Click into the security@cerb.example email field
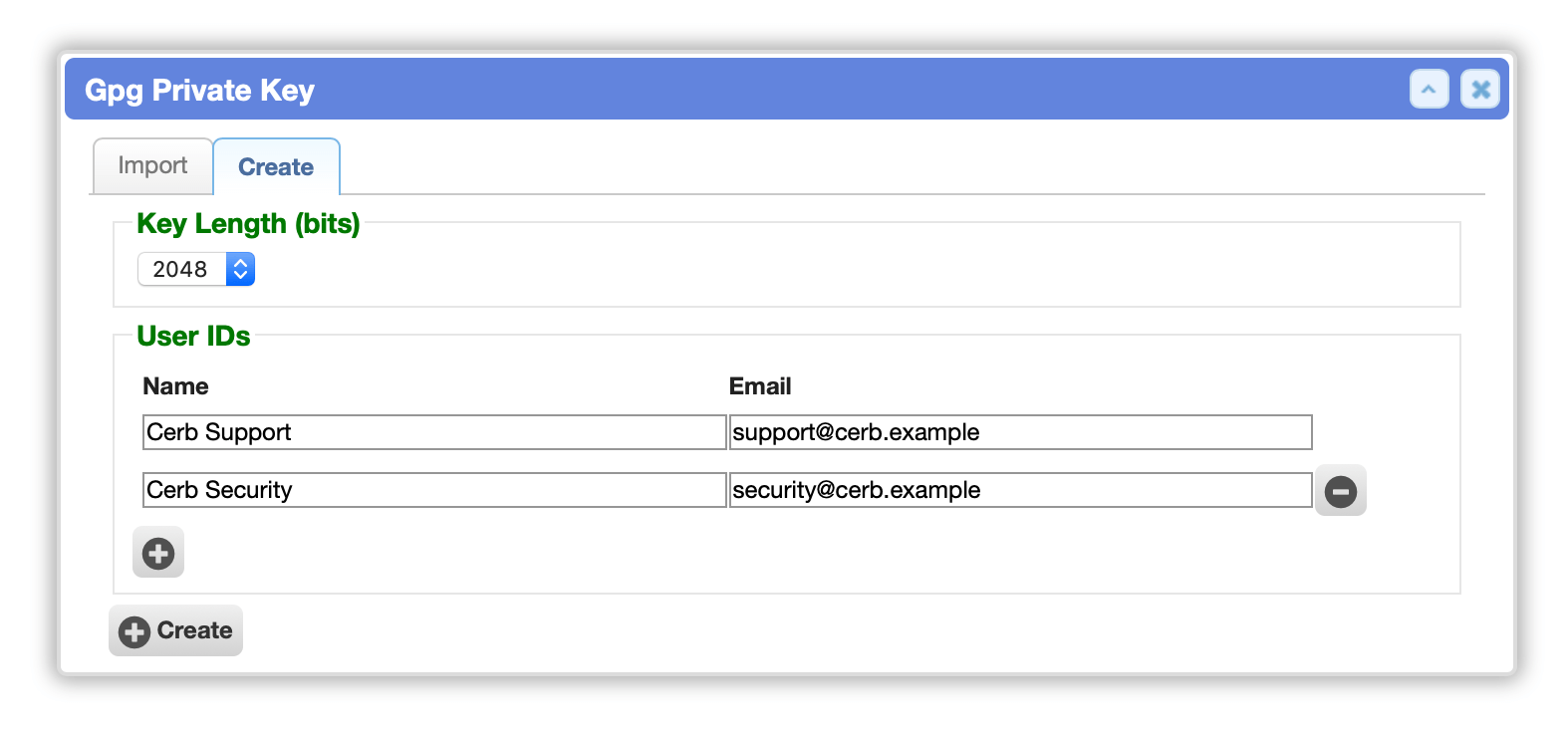The image size is (1568, 733). 1020,490
